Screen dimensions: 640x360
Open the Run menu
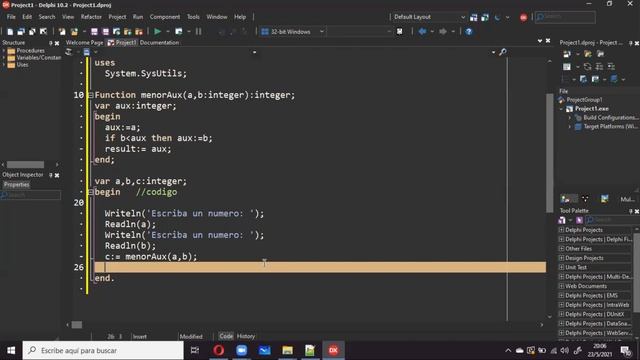tap(138, 17)
